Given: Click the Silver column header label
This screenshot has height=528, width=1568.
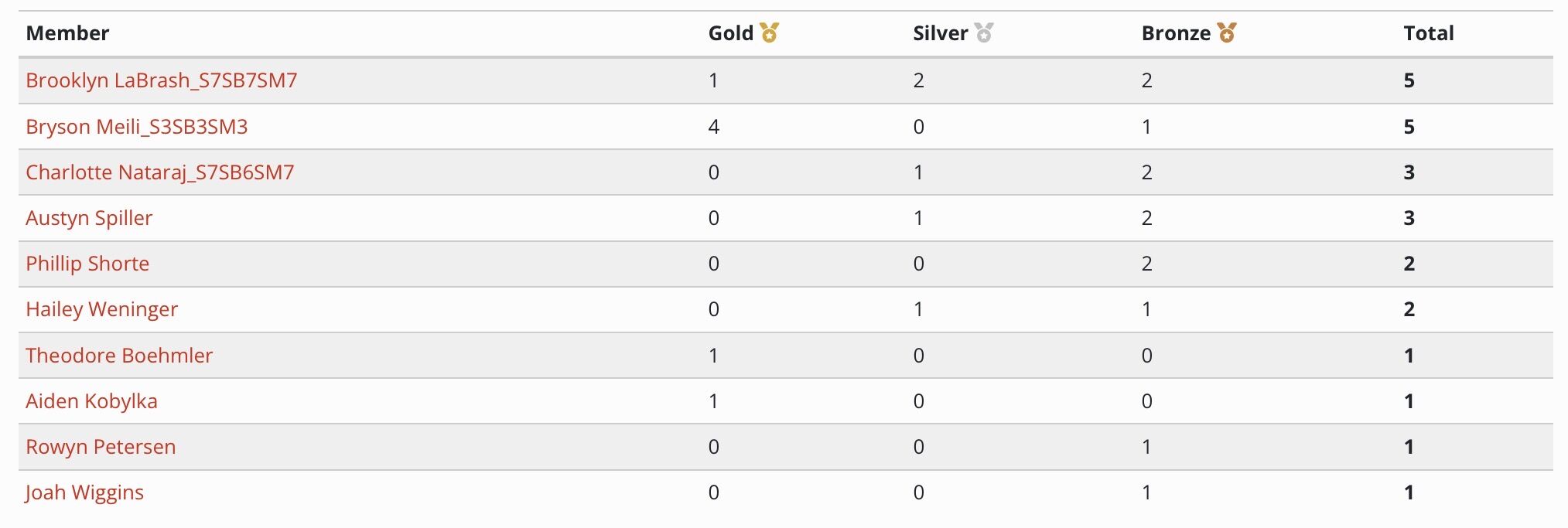Looking at the screenshot, I should tap(941, 33).
